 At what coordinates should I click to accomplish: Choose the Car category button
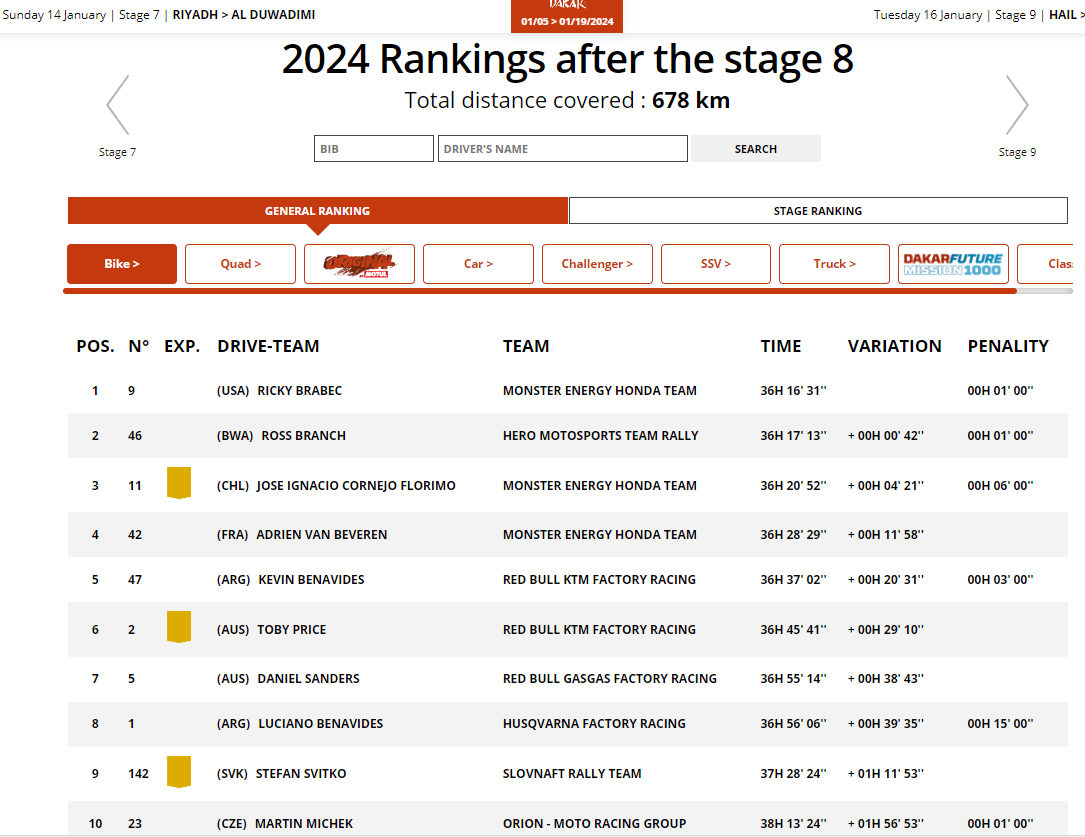pos(478,264)
